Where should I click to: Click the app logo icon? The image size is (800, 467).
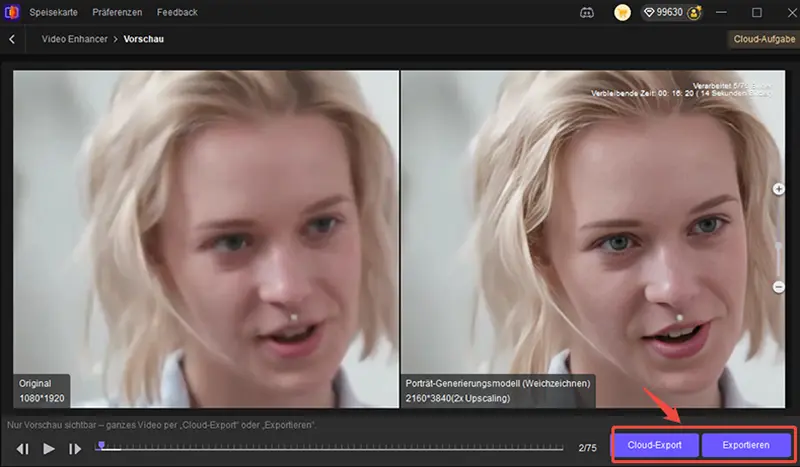coord(11,12)
